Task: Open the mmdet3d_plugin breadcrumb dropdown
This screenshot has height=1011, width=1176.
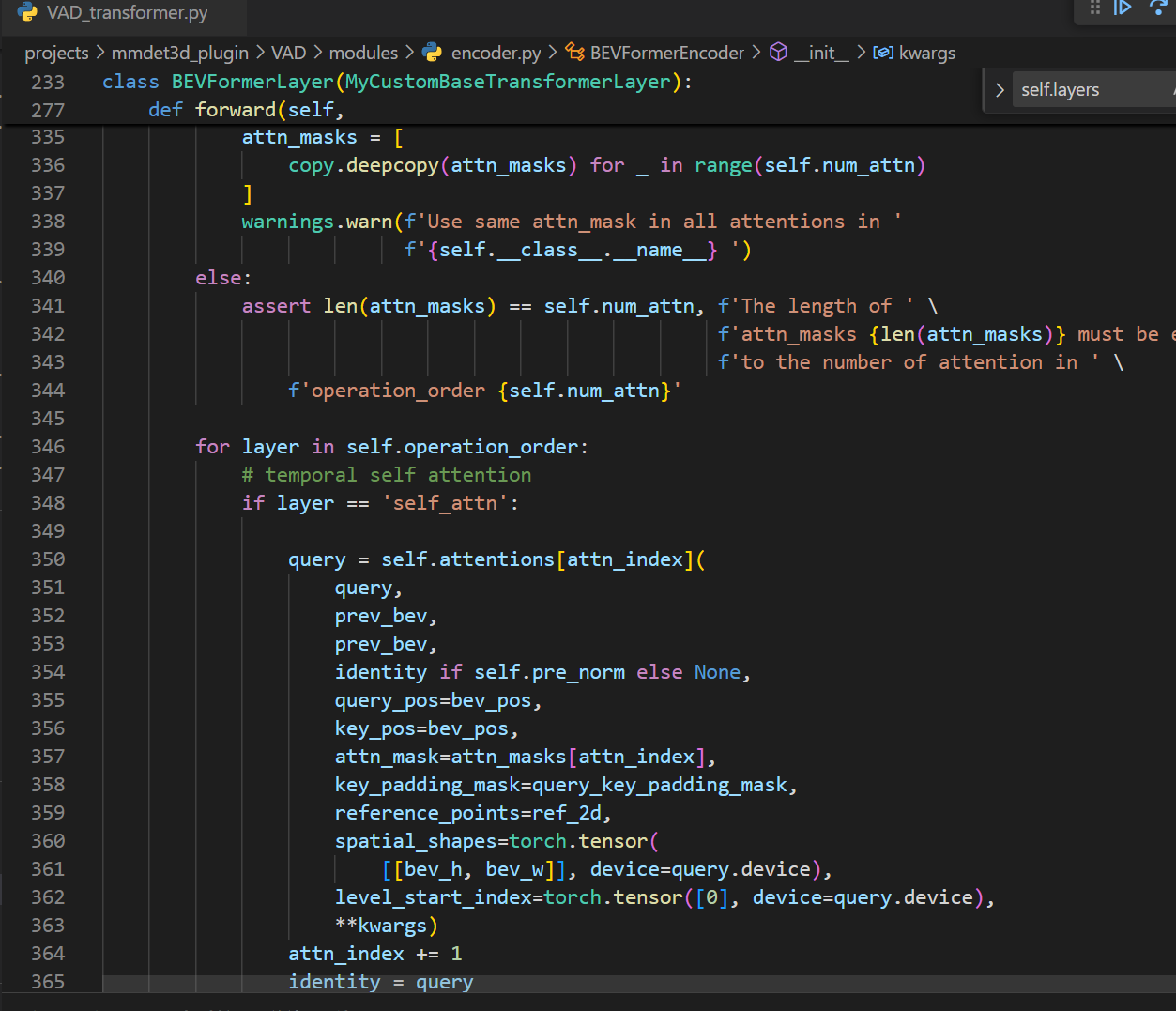Action: [x=180, y=53]
